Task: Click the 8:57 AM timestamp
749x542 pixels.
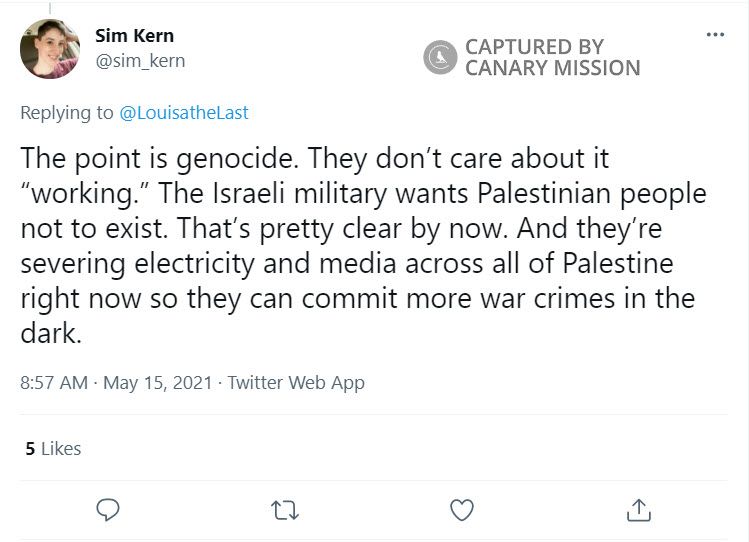Action: (55, 382)
